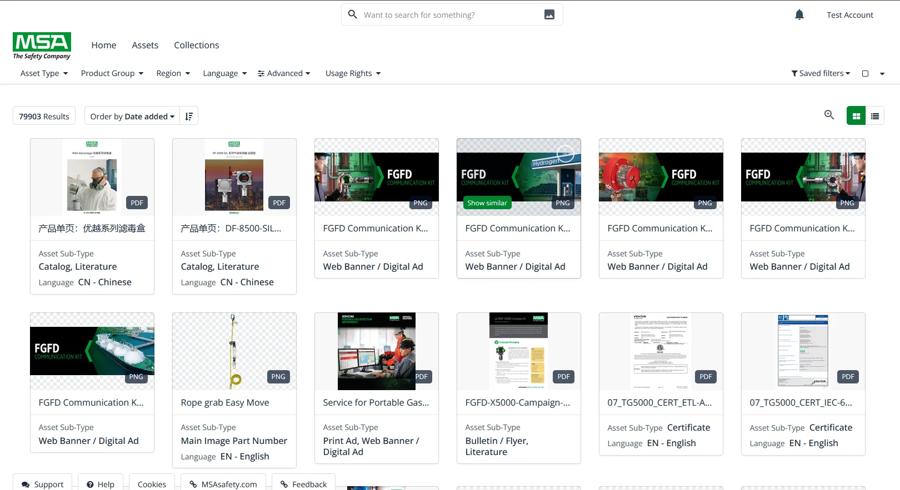The image size is (900, 490).
Task: Click the notifications bell icon
Action: 799,15
